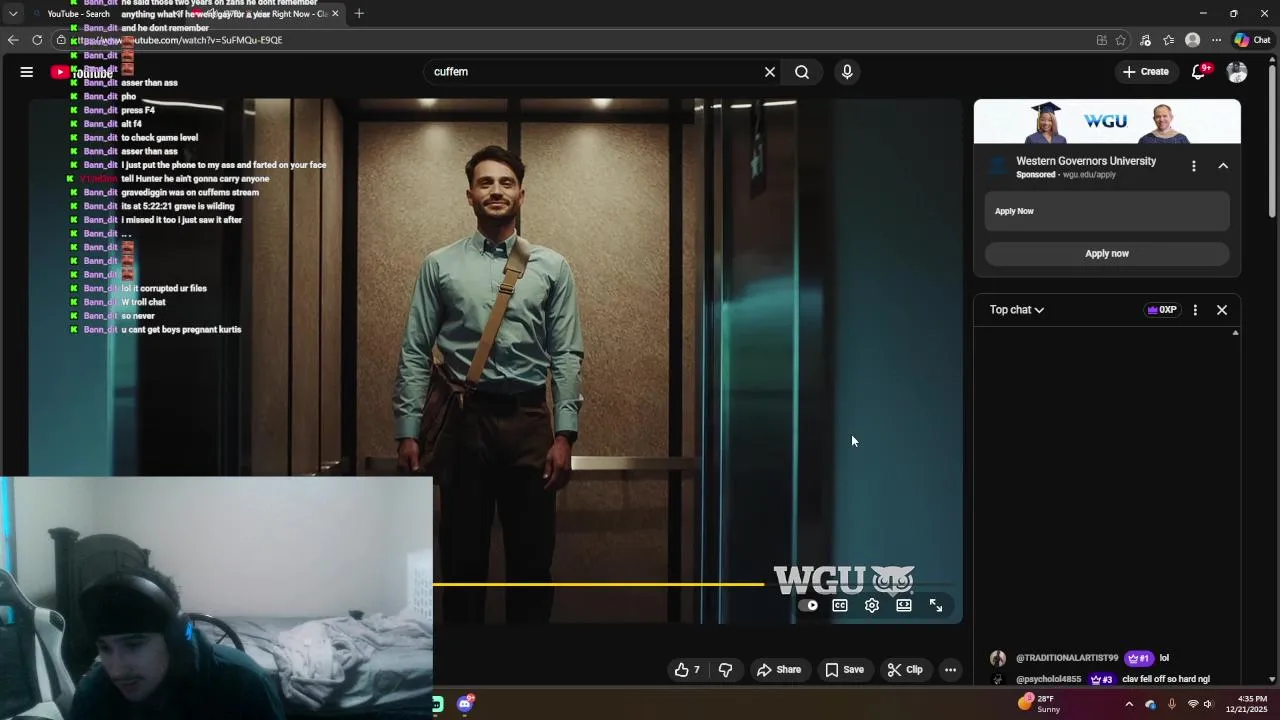Open a new browser tab

tap(359, 14)
